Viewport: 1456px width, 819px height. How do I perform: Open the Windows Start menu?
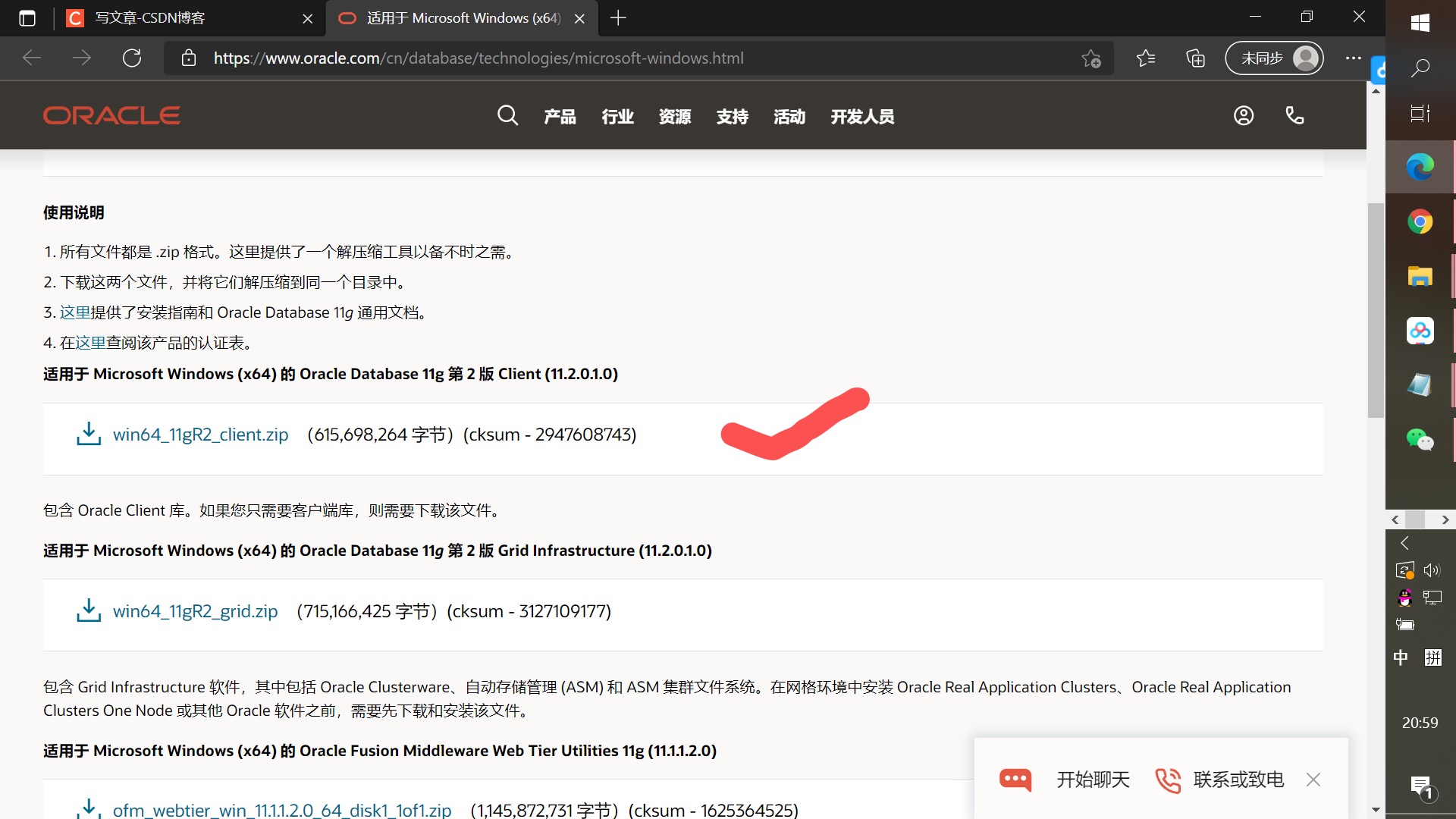[1422, 23]
